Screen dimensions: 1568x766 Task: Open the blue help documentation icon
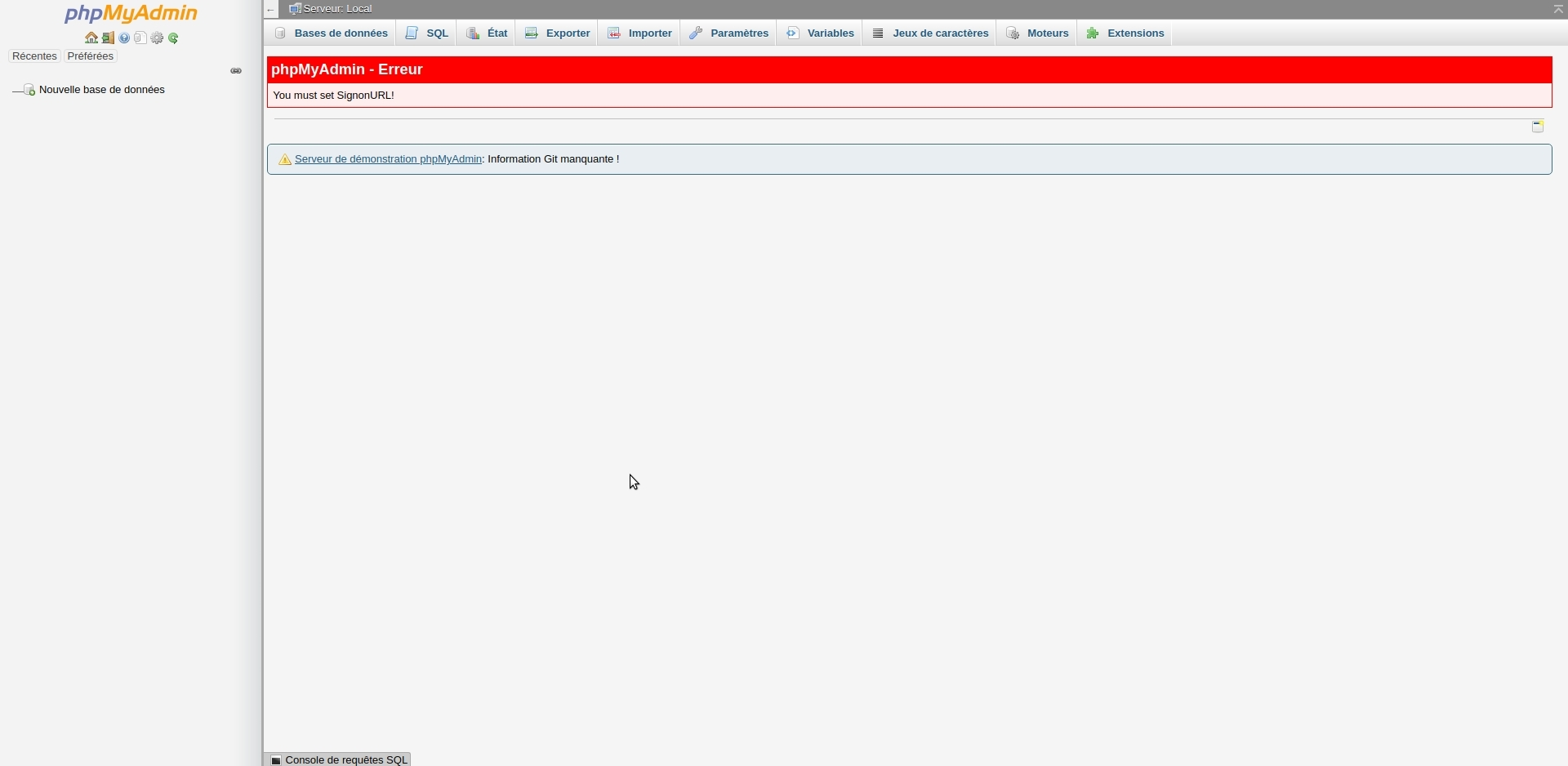(124, 38)
